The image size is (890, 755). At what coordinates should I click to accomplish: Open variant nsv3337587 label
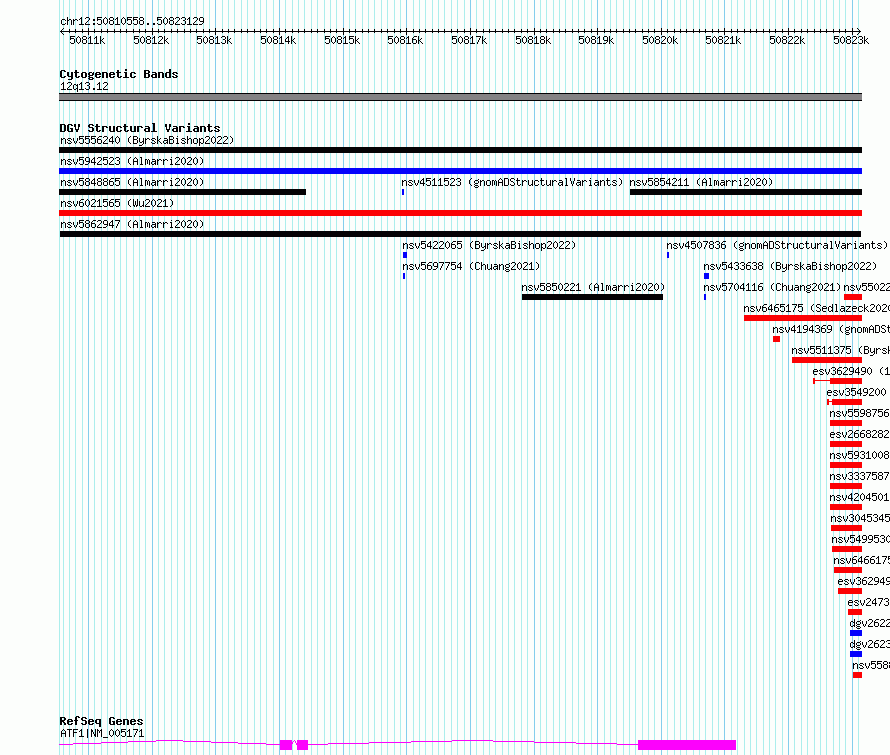pos(859,476)
